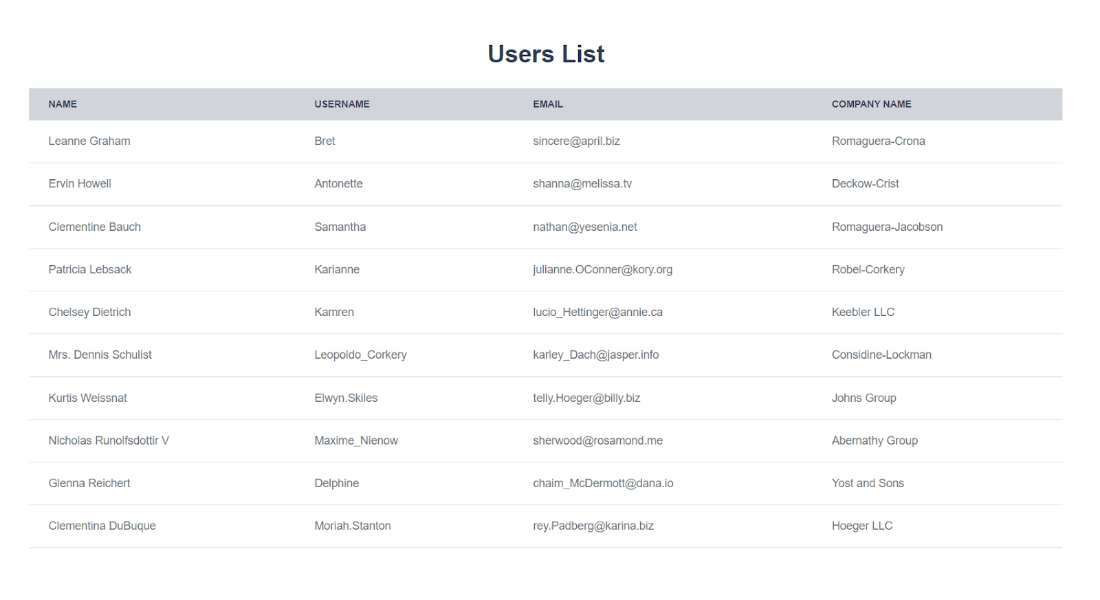
Task: Click the username Delphine
Action: click(x=337, y=484)
